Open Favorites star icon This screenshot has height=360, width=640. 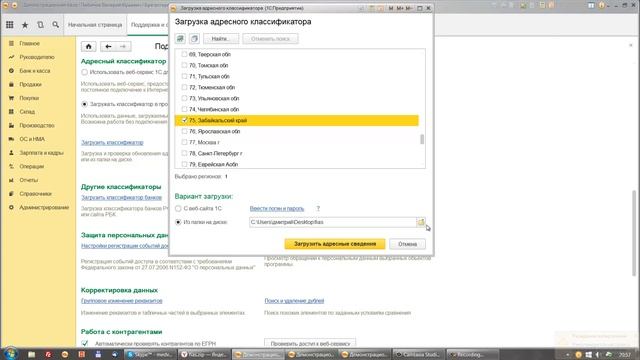pyautogui.click(x=25, y=25)
